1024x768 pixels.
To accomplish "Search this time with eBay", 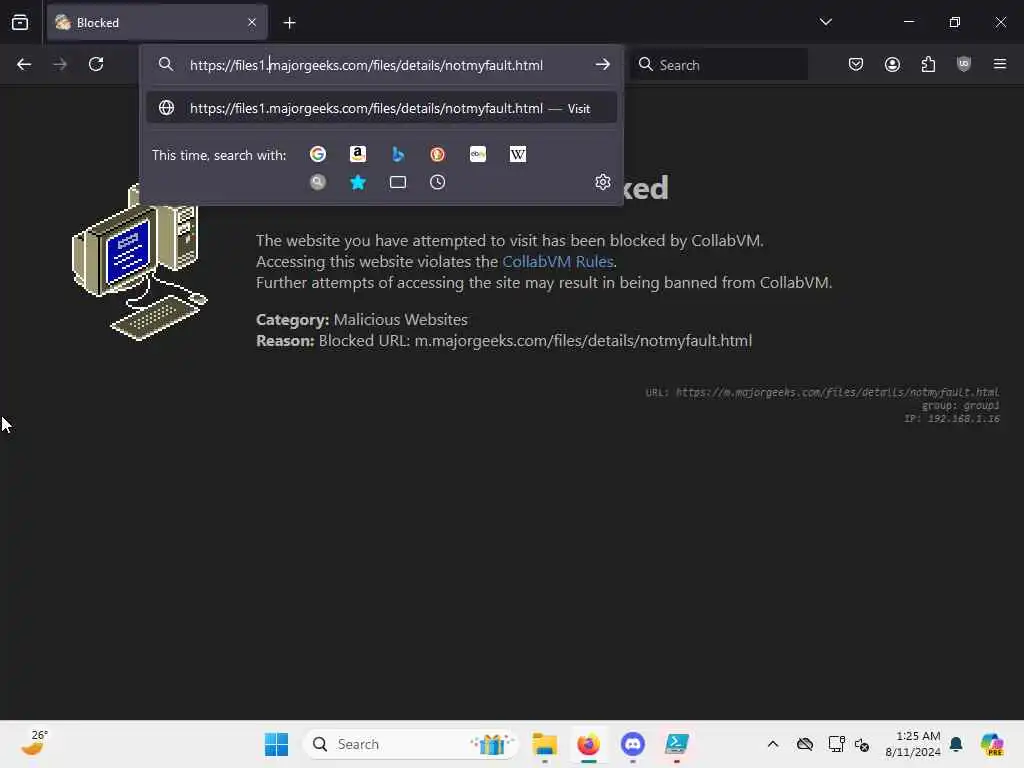I will pos(478,154).
